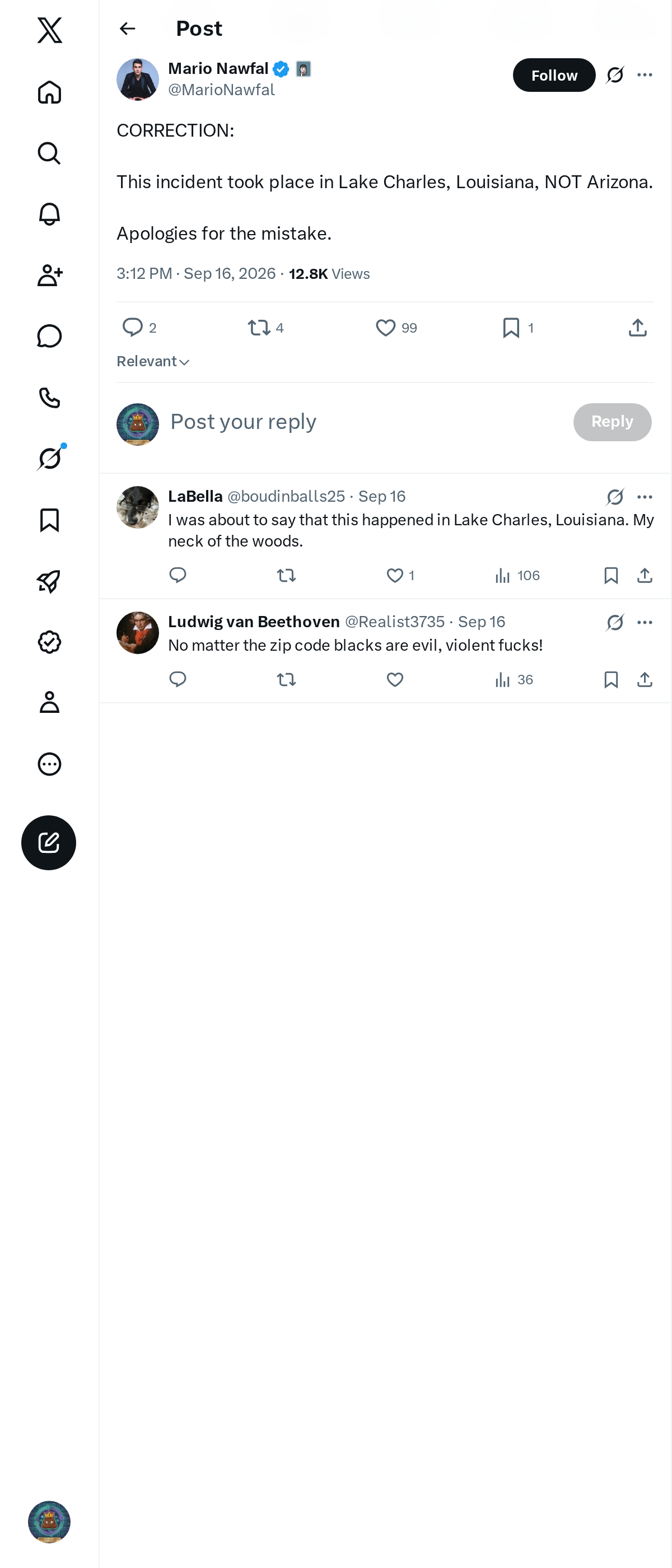Open the Home feed icon
672x1568 pixels.
[x=49, y=92]
